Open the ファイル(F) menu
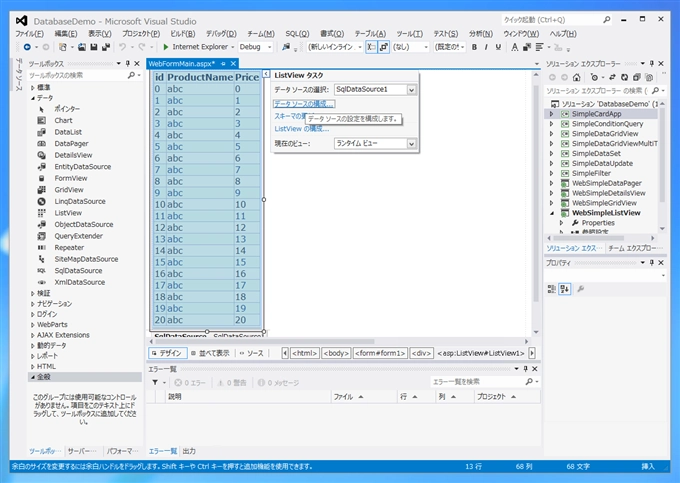Viewport: 680px width, 483px height. click(x=29, y=34)
